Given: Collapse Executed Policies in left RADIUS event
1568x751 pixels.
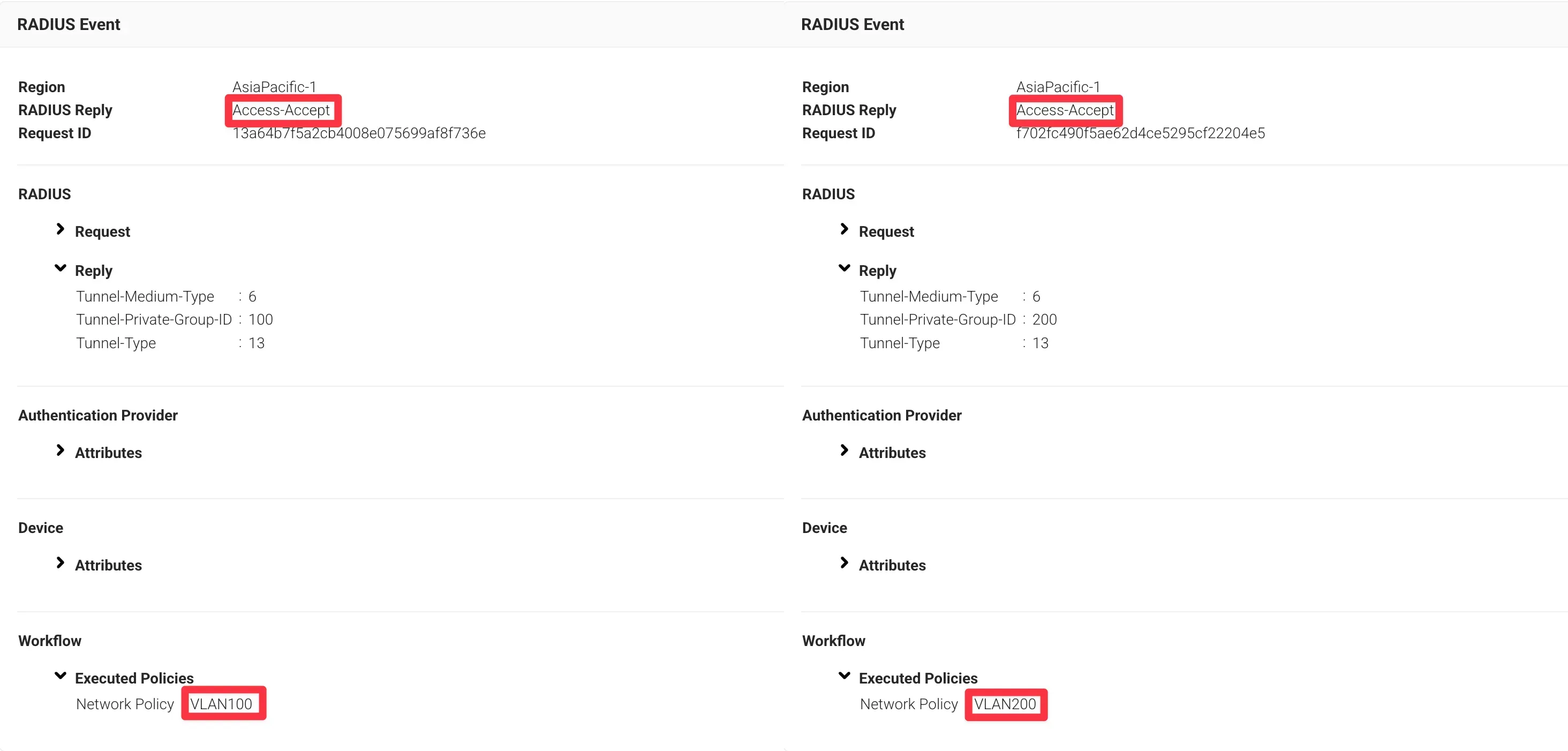Looking at the screenshot, I should (61, 676).
